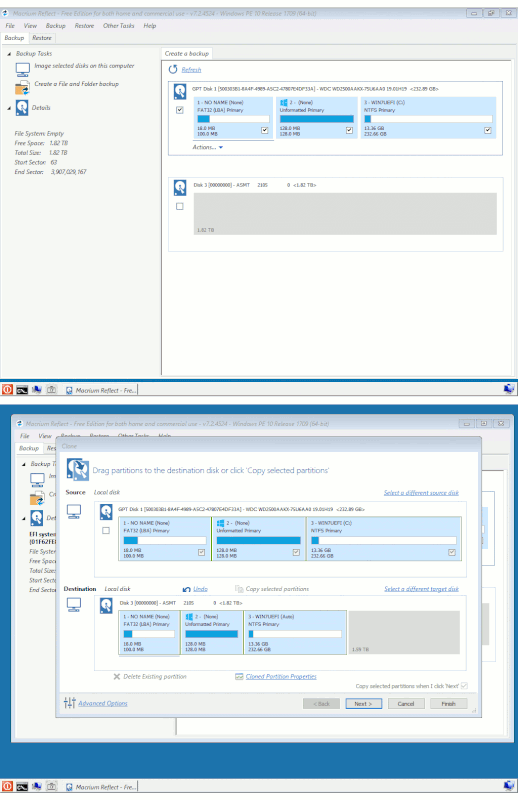Select the 1.82 TB unallocated area on Disk 3
This screenshot has width=518, height=800.
[x=345, y=214]
